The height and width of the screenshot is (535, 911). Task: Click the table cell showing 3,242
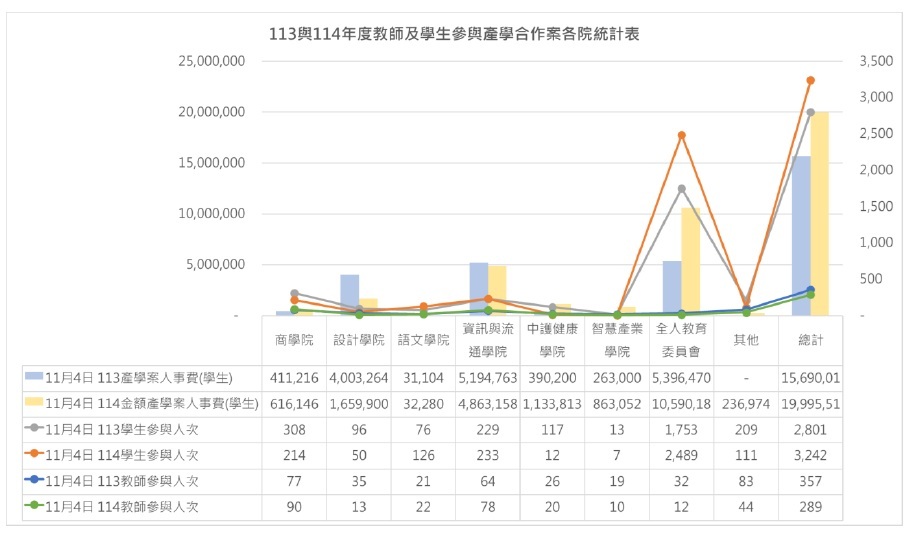810,455
